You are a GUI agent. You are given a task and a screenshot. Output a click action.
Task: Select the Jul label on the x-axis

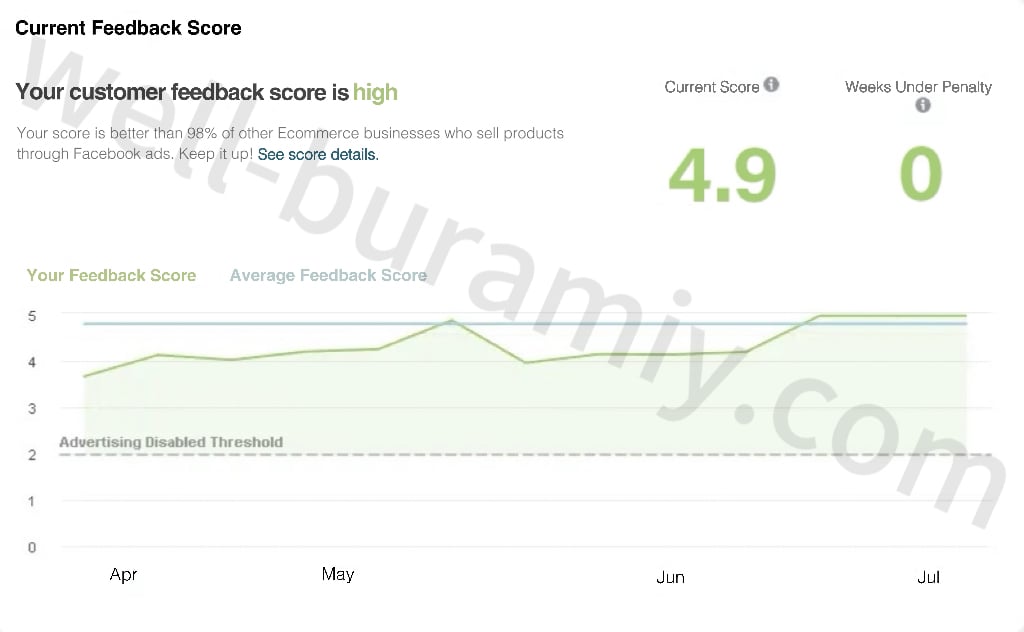click(x=929, y=577)
